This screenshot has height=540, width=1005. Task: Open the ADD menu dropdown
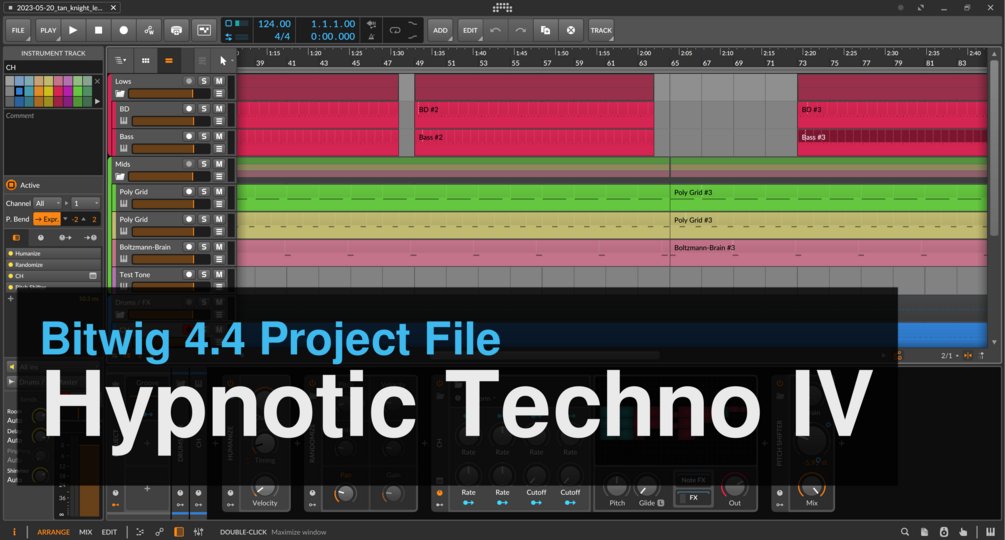(440, 30)
